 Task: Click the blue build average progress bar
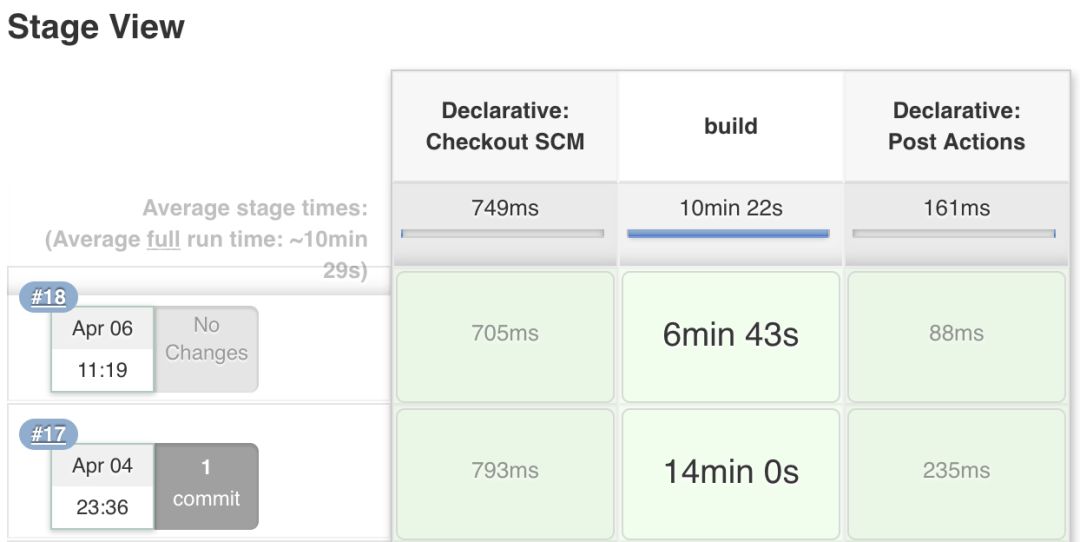click(x=728, y=234)
